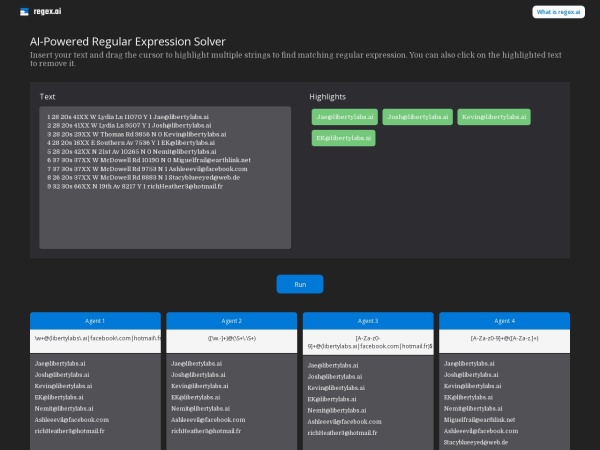Select the Agent 1 header
The image size is (600, 450).
(95, 321)
